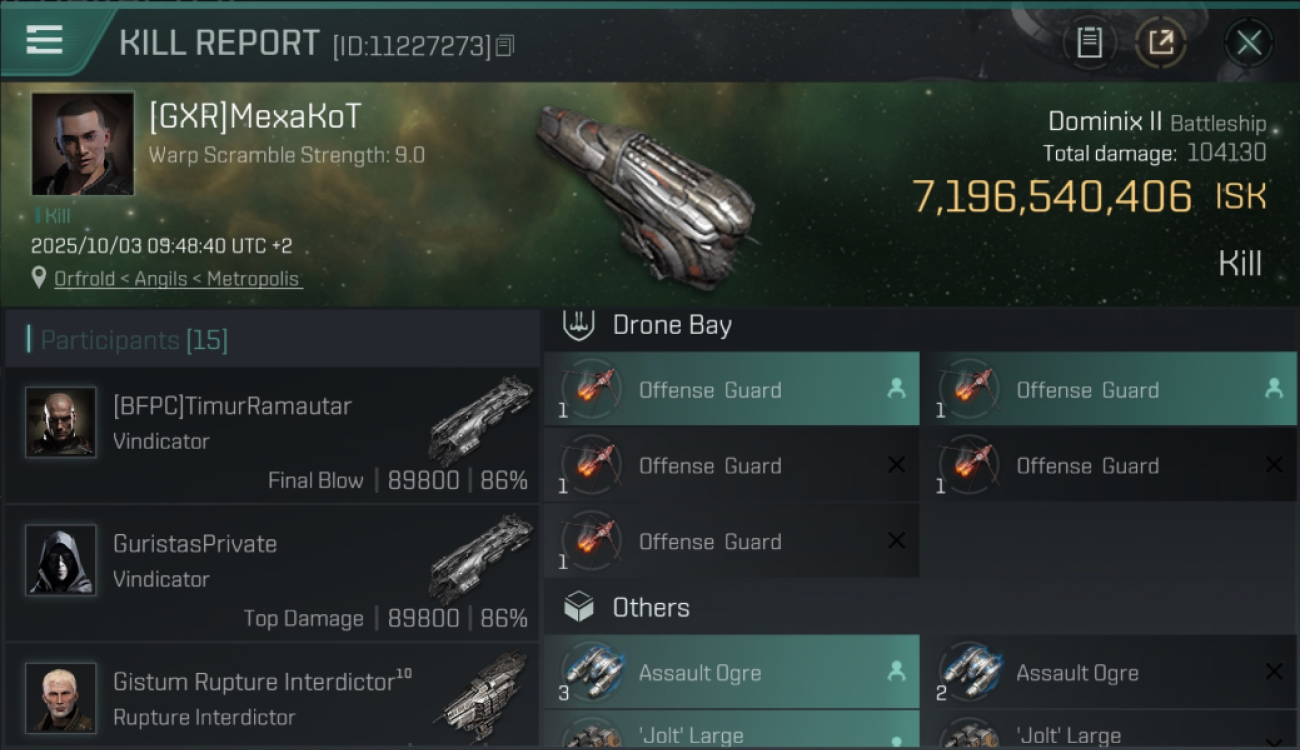Share the kill report externally
The width and height of the screenshot is (1300, 750).
click(x=1161, y=42)
